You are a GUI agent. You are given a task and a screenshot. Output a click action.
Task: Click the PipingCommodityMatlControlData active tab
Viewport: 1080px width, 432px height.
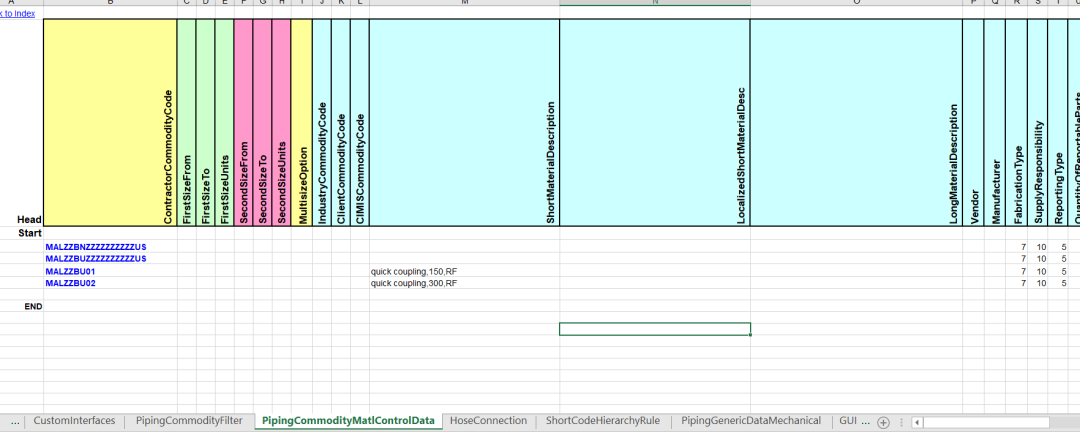point(348,421)
